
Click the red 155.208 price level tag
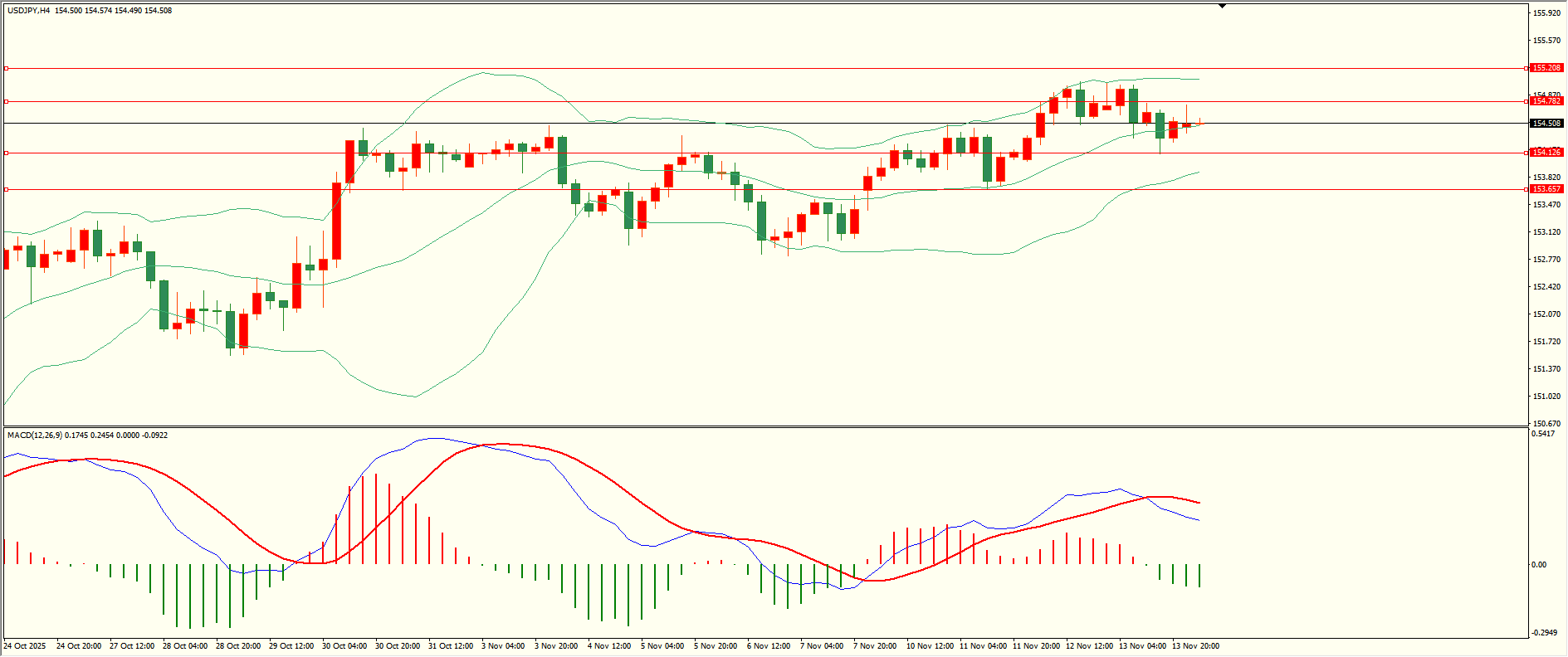pyautogui.click(x=1546, y=68)
